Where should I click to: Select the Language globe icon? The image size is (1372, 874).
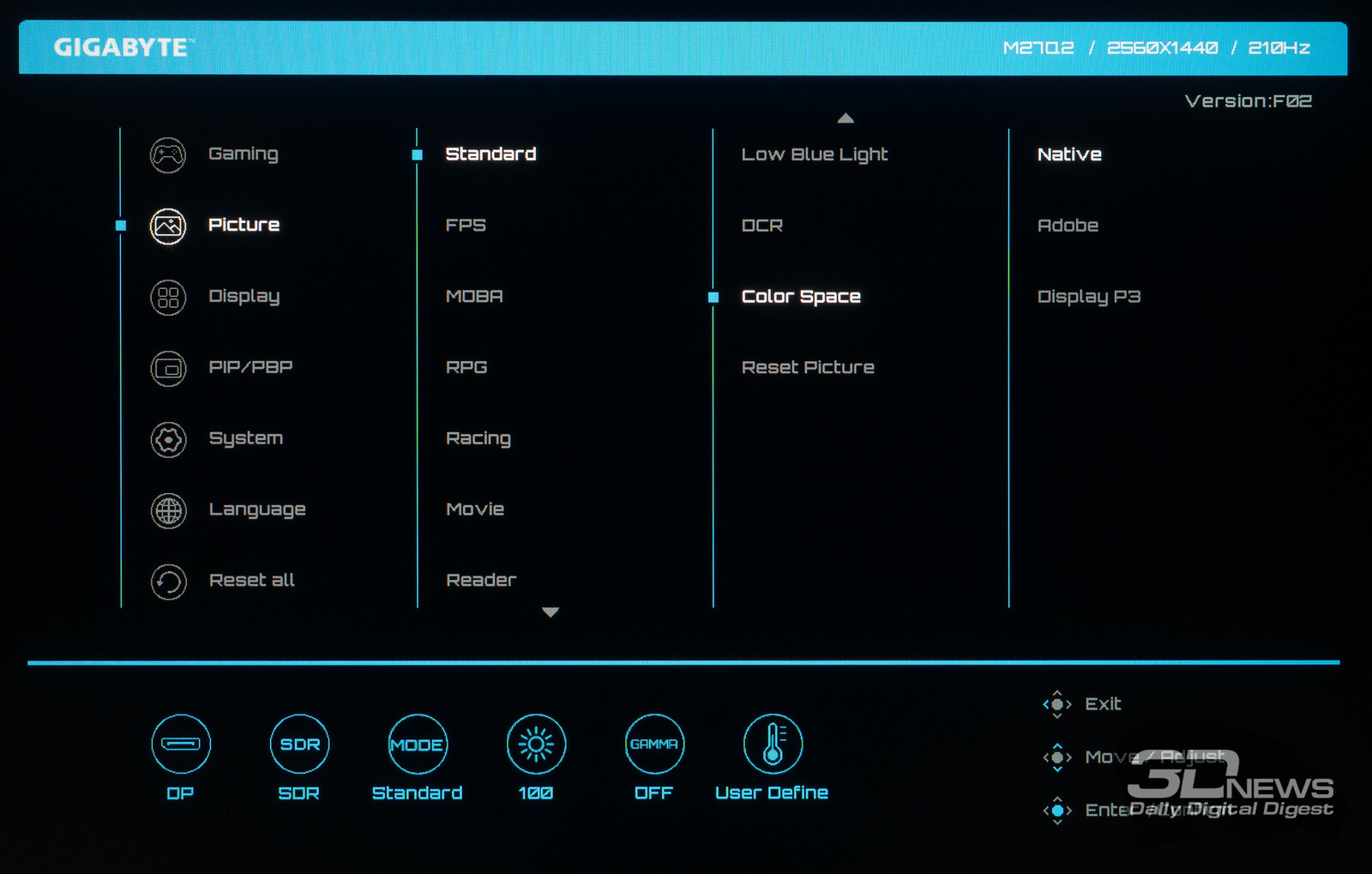click(168, 511)
